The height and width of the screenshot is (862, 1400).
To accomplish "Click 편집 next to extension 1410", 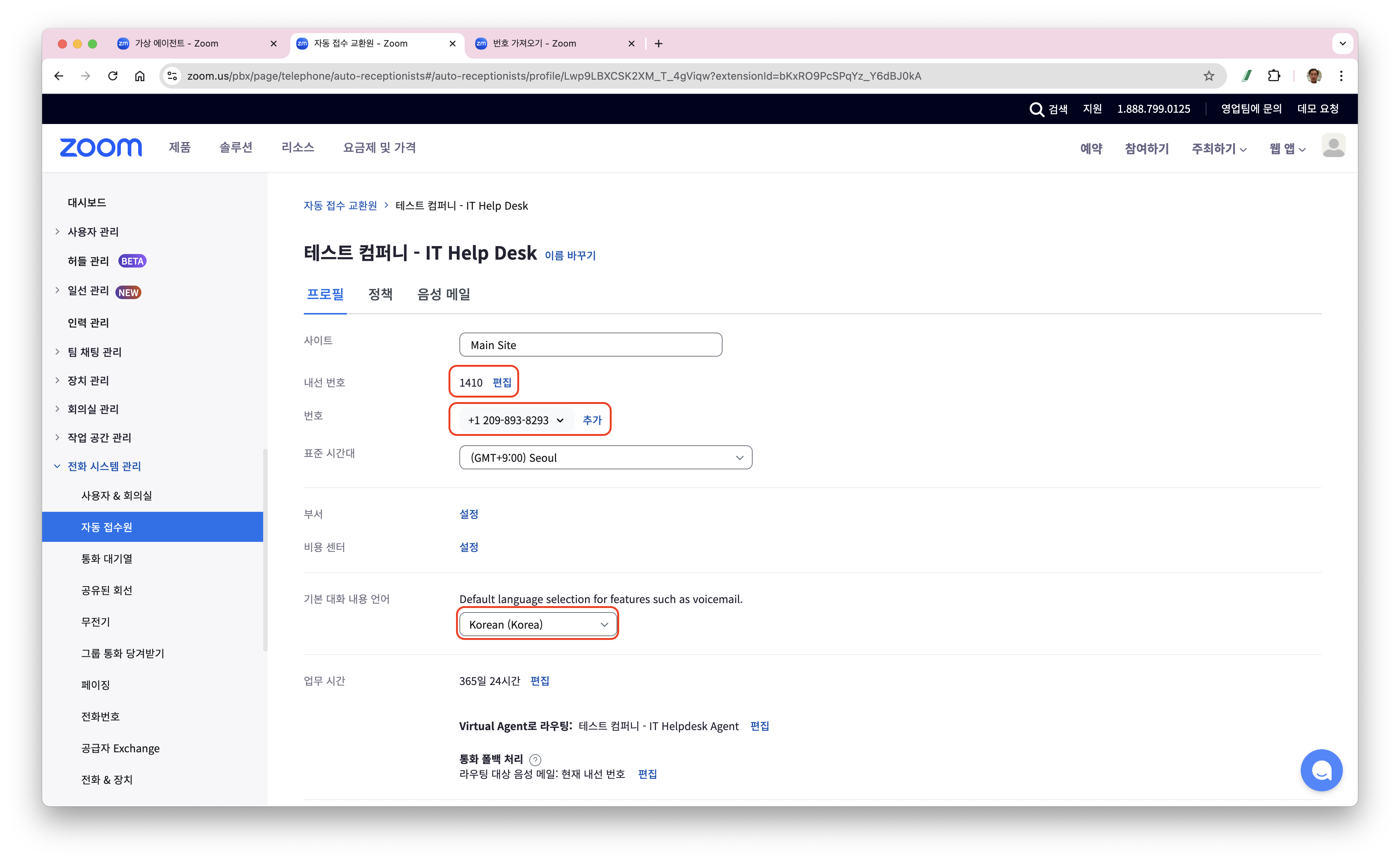I will (x=502, y=383).
